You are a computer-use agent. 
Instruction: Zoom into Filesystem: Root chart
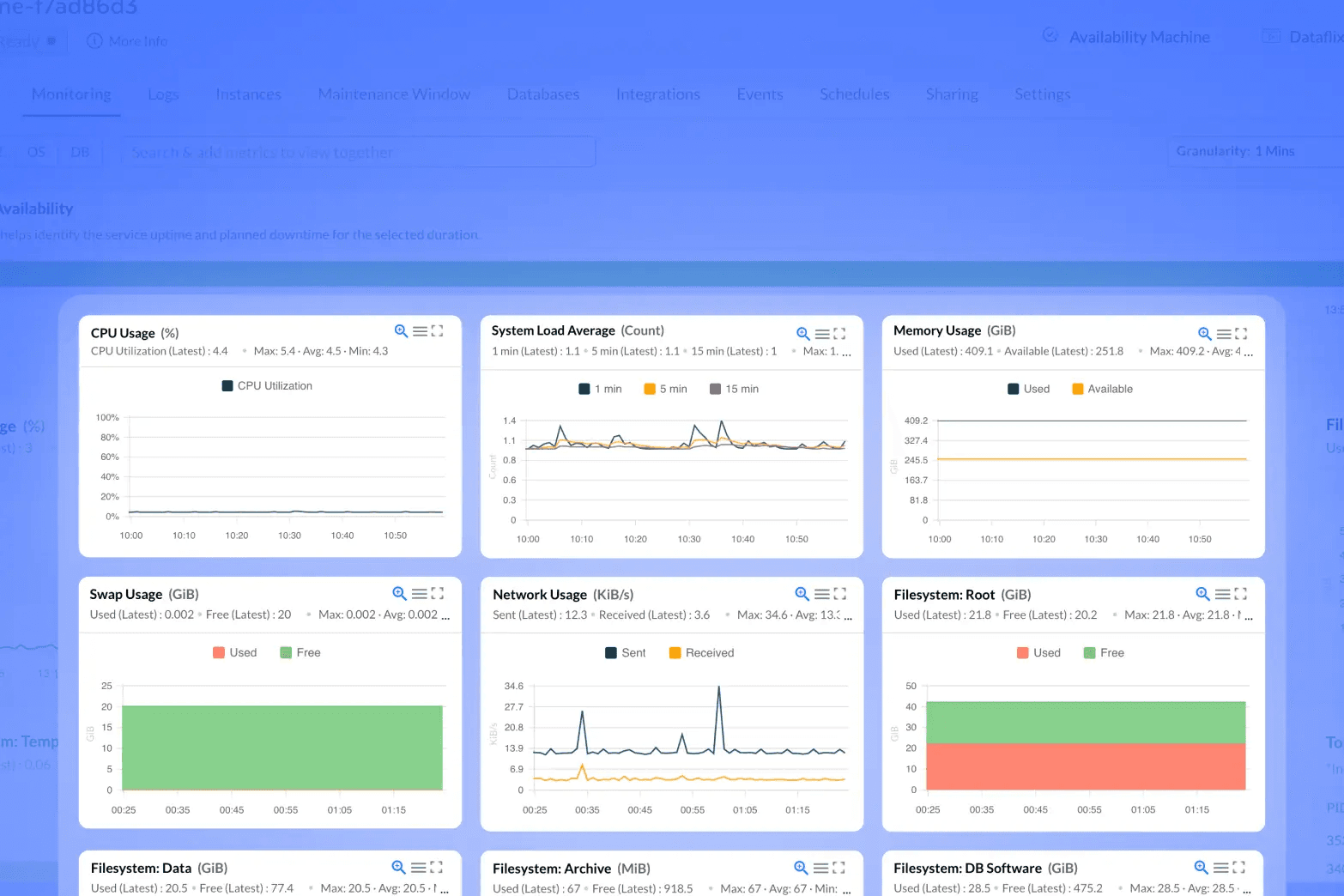1203,594
